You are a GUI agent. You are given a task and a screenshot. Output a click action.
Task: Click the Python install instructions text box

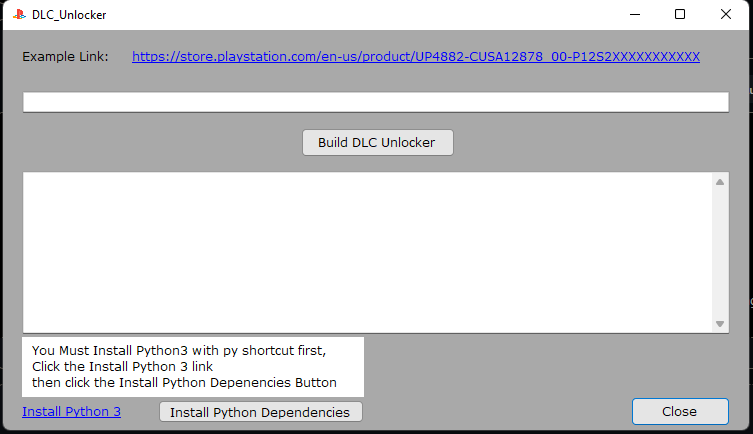click(193, 367)
